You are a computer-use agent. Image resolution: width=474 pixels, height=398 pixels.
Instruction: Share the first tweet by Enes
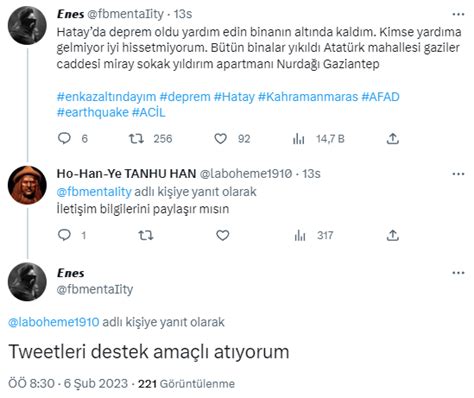[393, 139]
